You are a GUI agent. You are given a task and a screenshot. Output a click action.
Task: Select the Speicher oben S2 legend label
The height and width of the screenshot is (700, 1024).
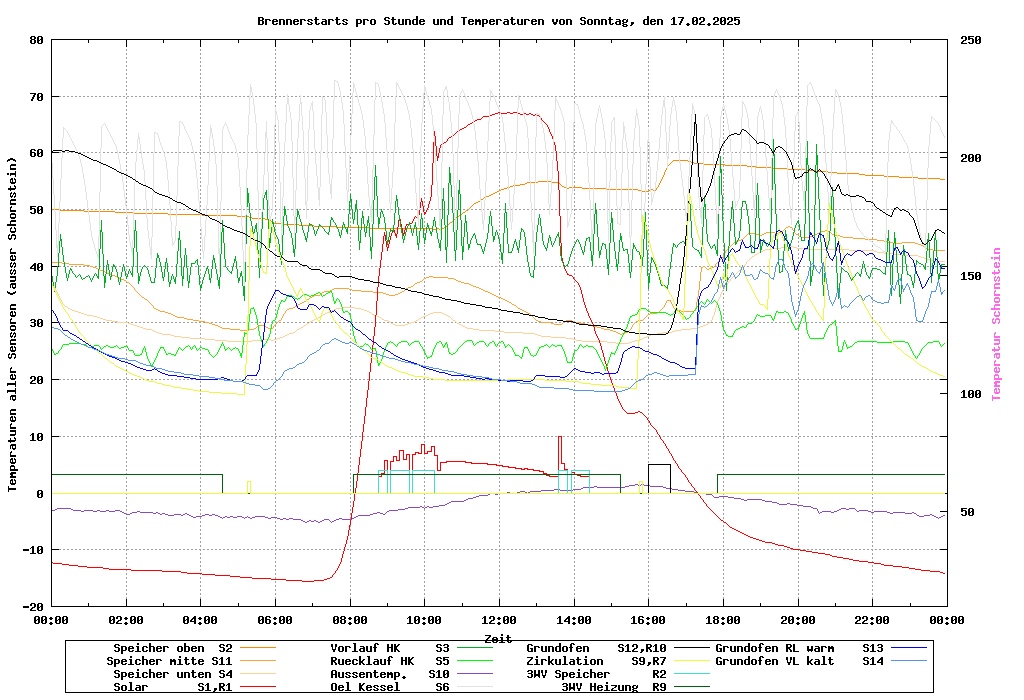point(169,648)
